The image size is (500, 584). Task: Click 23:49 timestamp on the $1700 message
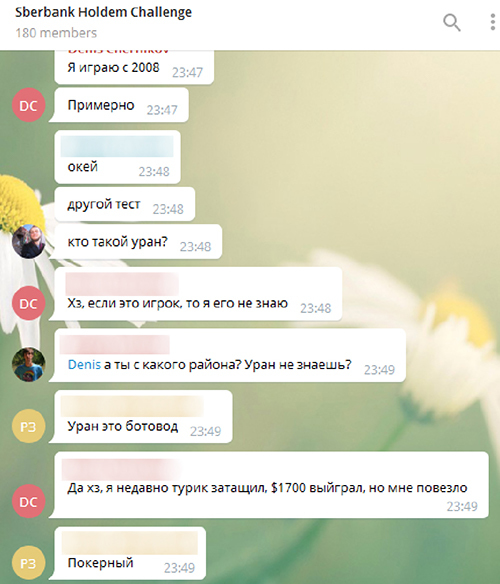[x=462, y=506]
